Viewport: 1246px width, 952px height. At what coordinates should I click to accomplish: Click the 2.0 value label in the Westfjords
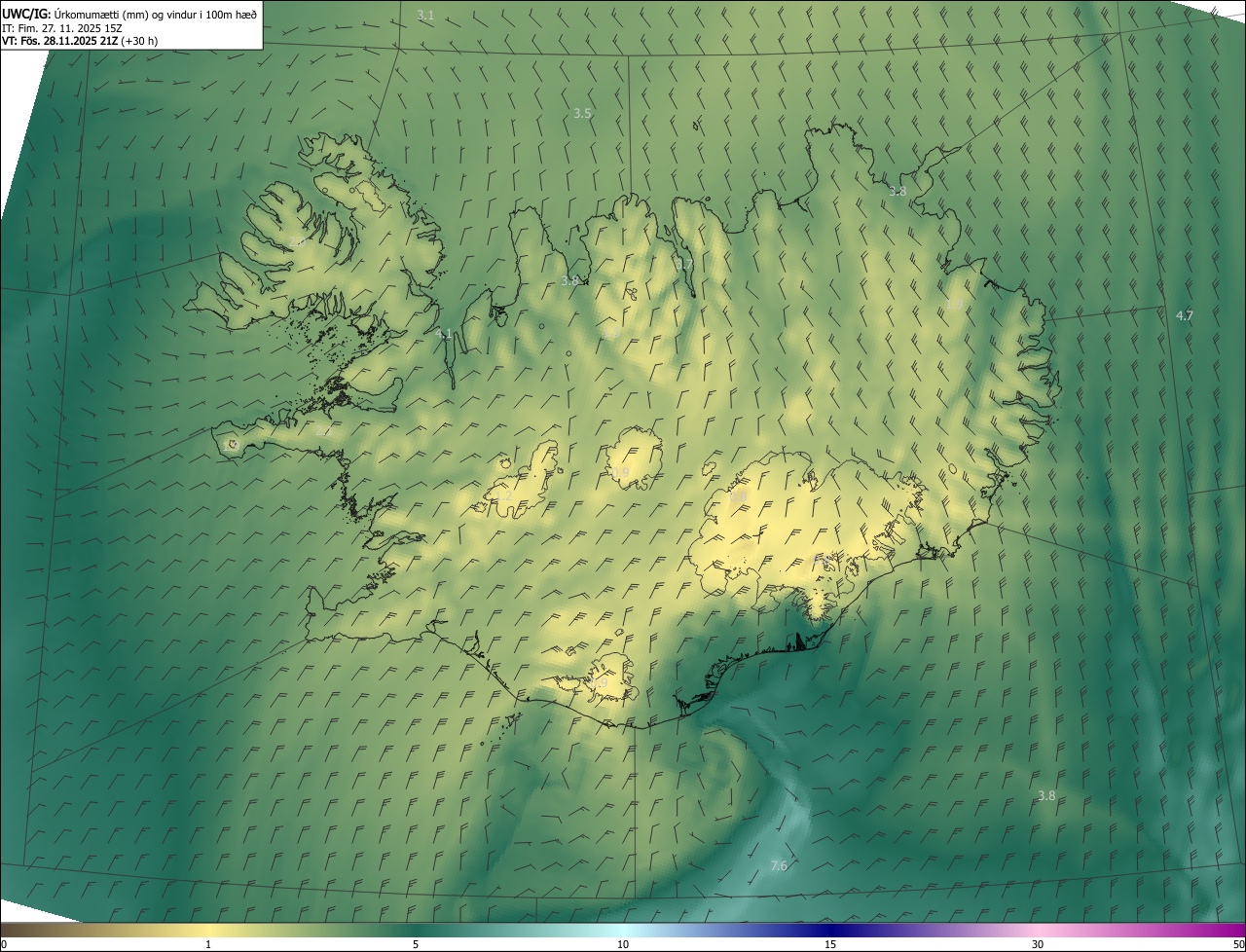[297, 240]
